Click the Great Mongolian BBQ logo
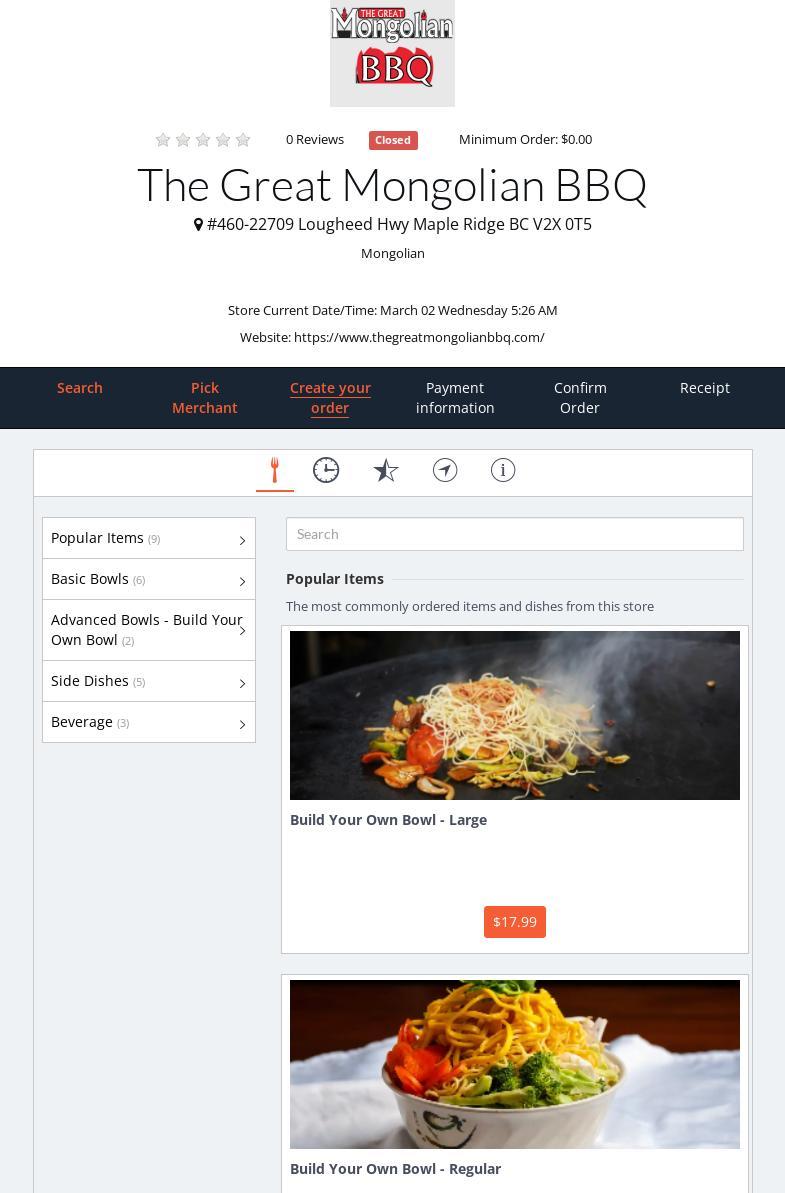This screenshot has height=1193, width=785. coord(392,53)
